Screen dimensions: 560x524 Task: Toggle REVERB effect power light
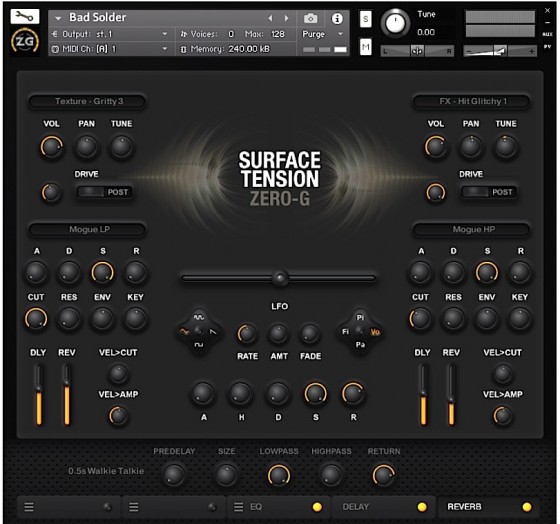(x=526, y=507)
